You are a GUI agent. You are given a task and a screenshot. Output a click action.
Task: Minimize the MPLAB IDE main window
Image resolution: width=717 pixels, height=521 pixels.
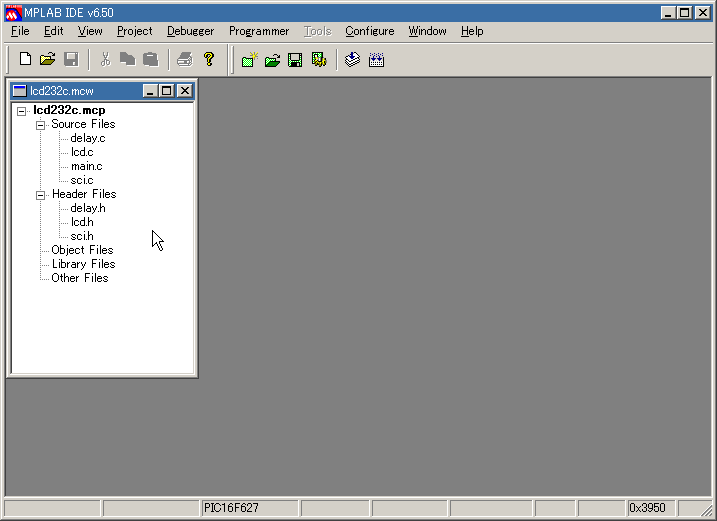[668, 13]
